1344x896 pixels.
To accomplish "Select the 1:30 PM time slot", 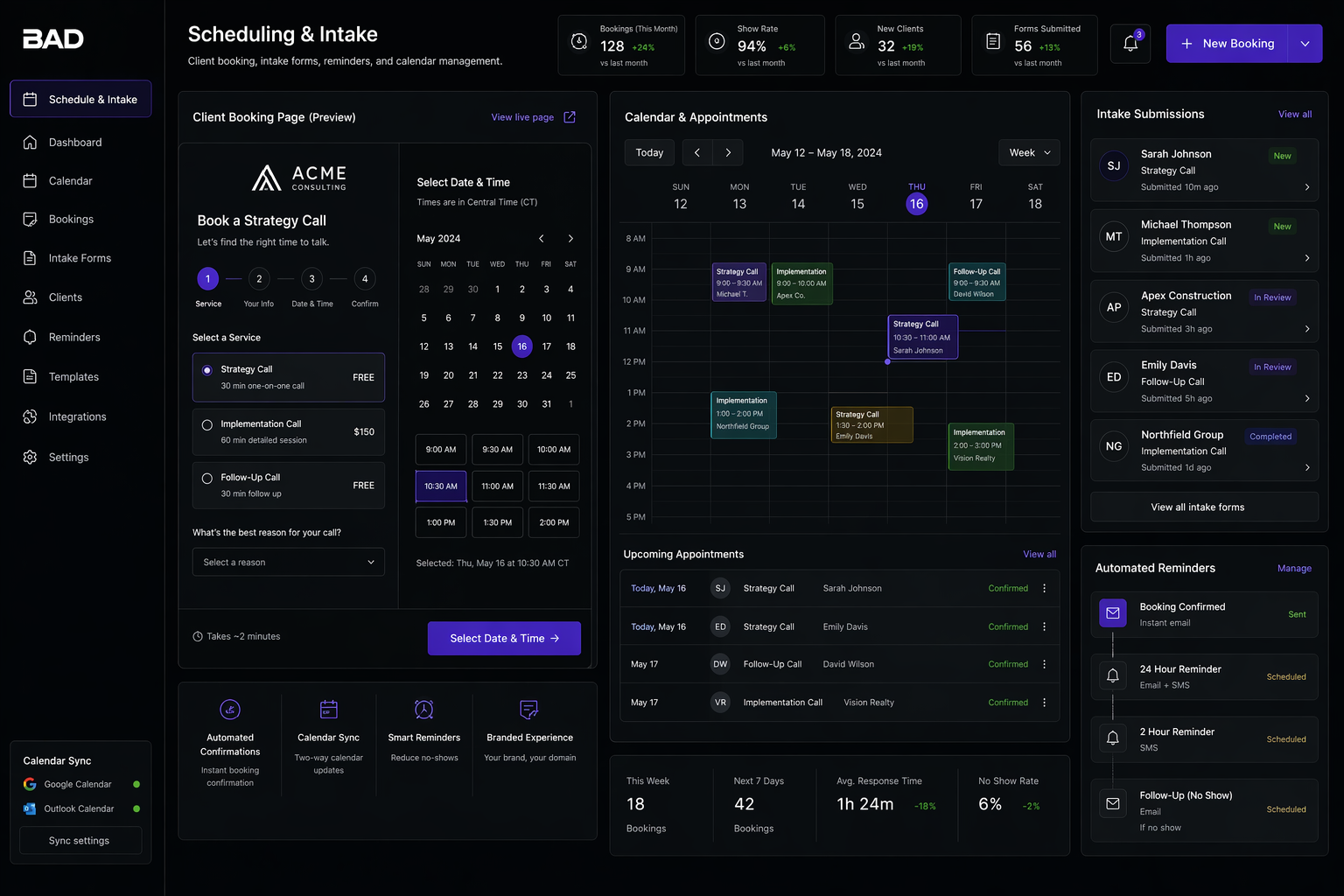I will tap(498, 522).
